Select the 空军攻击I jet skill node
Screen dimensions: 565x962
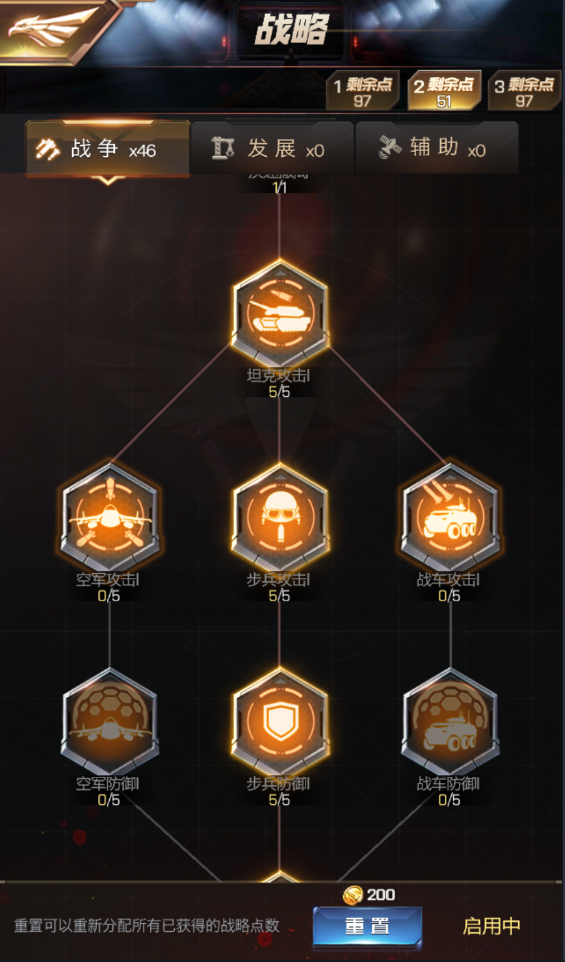[110, 517]
